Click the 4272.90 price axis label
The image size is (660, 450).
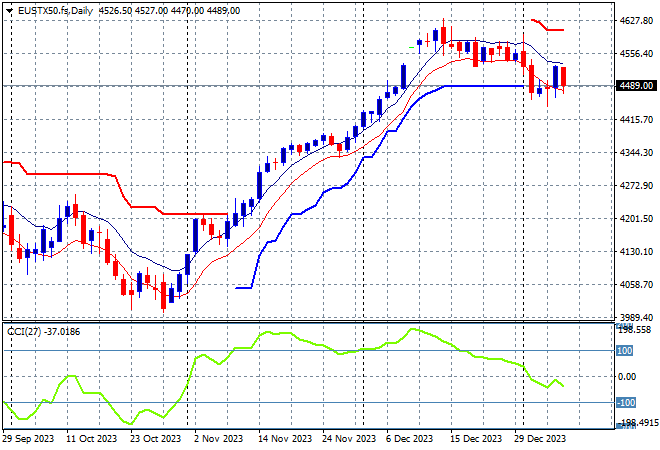pyautogui.click(x=634, y=186)
